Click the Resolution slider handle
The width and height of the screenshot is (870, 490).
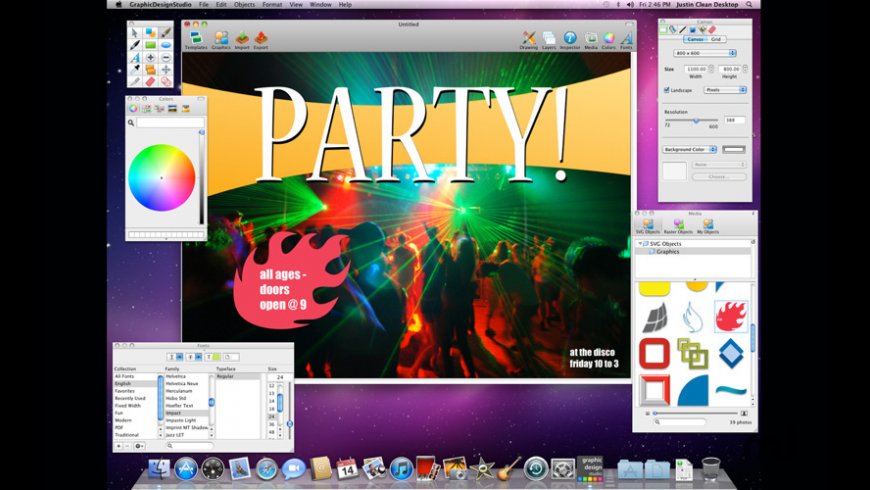click(697, 120)
